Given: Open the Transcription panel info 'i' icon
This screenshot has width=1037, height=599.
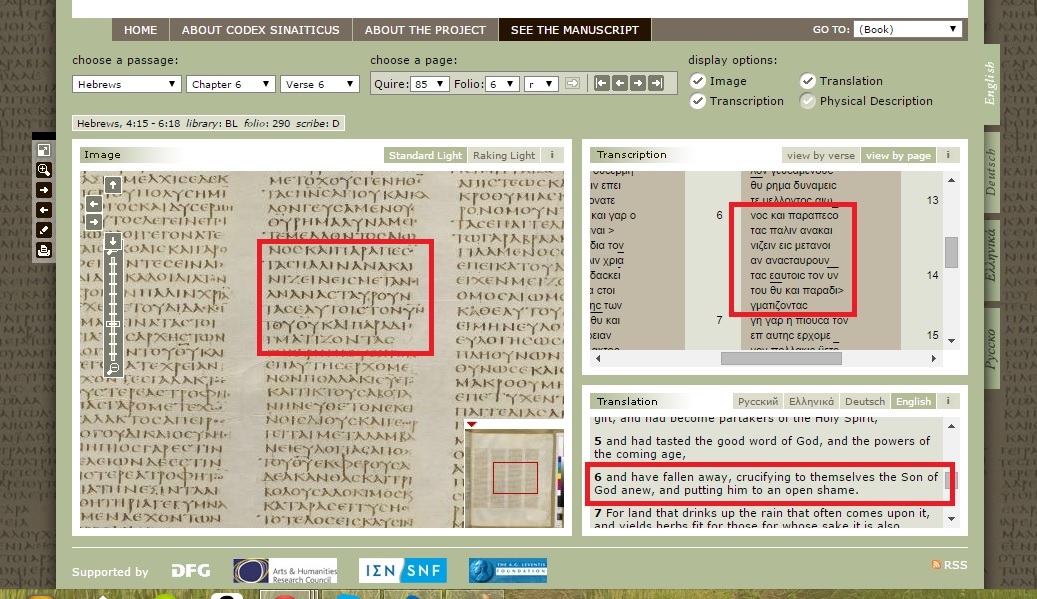Looking at the screenshot, I should click(948, 155).
